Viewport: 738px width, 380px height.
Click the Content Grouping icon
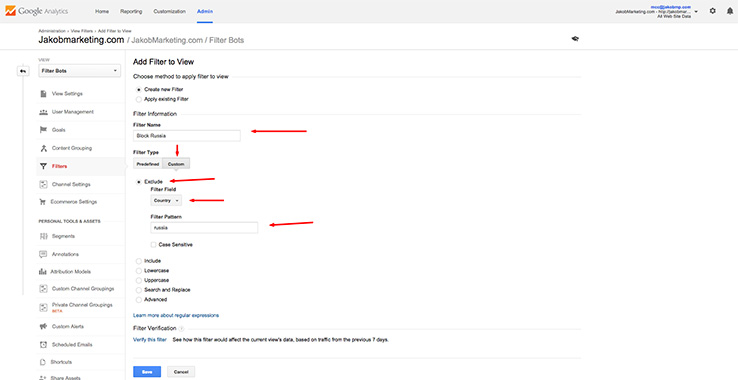coord(43,148)
